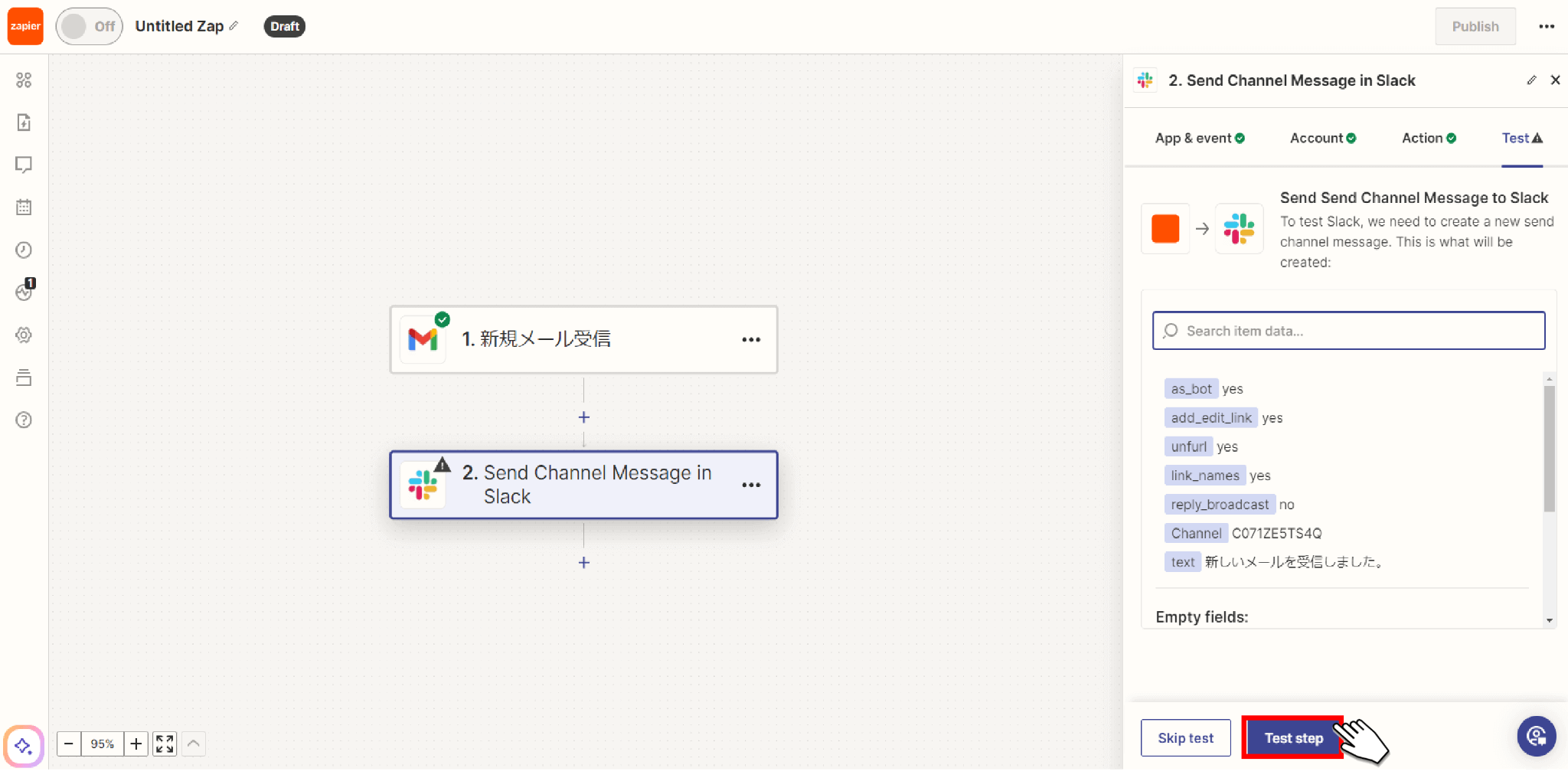
Task: Open the calendar schedule sidebar icon
Action: 24,208
